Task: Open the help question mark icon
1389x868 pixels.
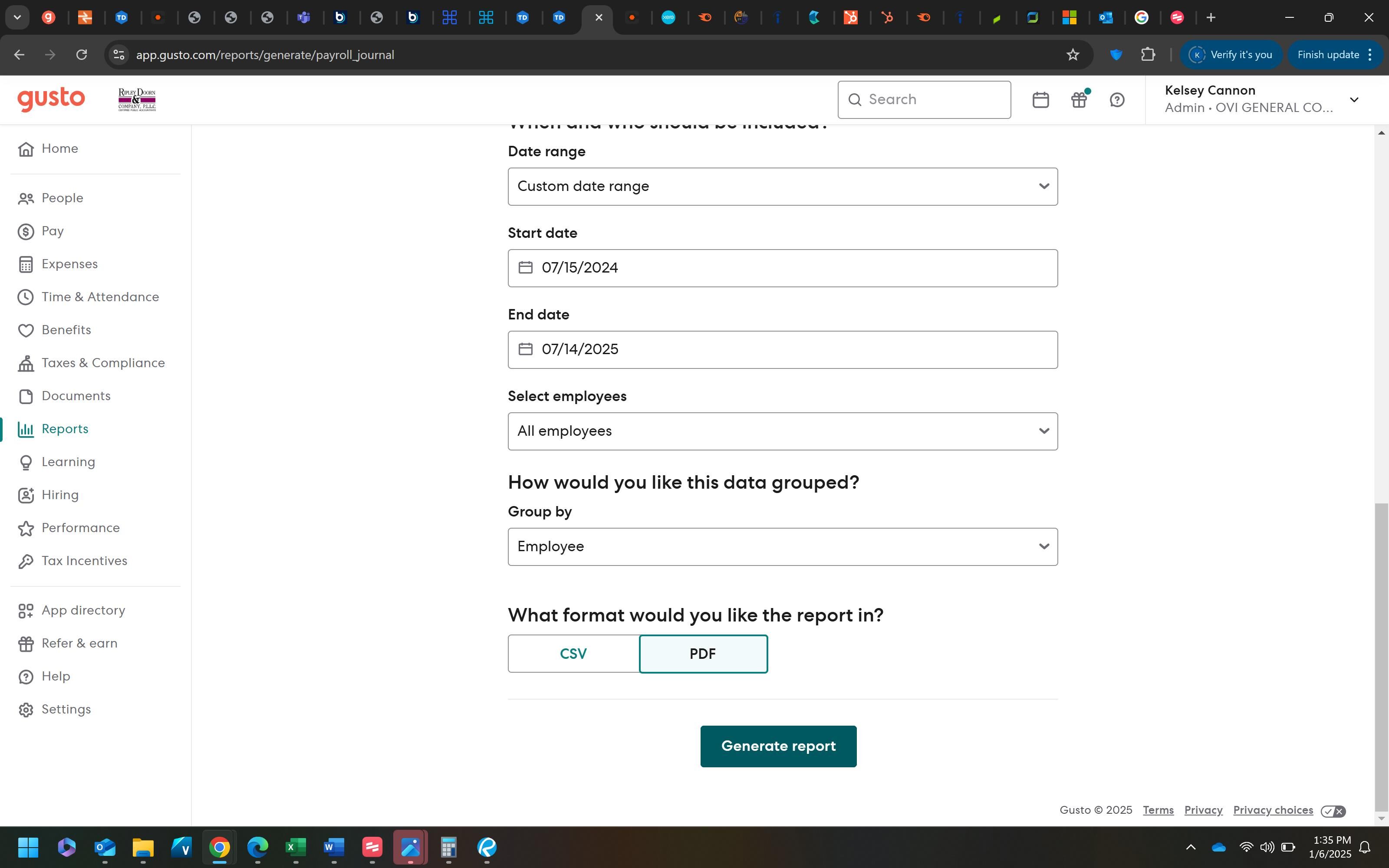Action: click(x=1117, y=100)
